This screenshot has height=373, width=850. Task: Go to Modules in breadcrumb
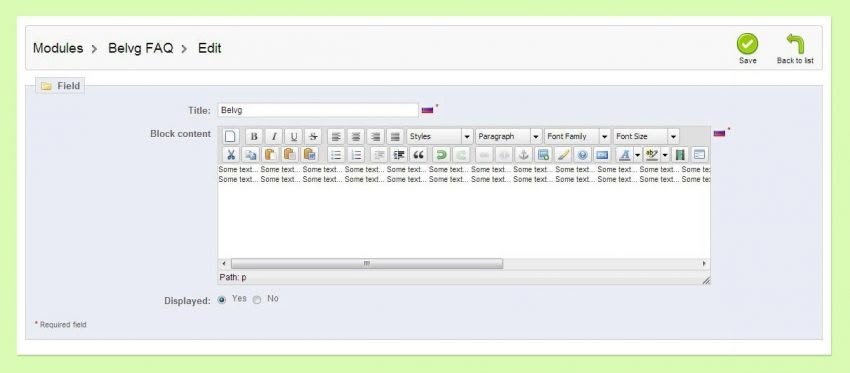58,48
